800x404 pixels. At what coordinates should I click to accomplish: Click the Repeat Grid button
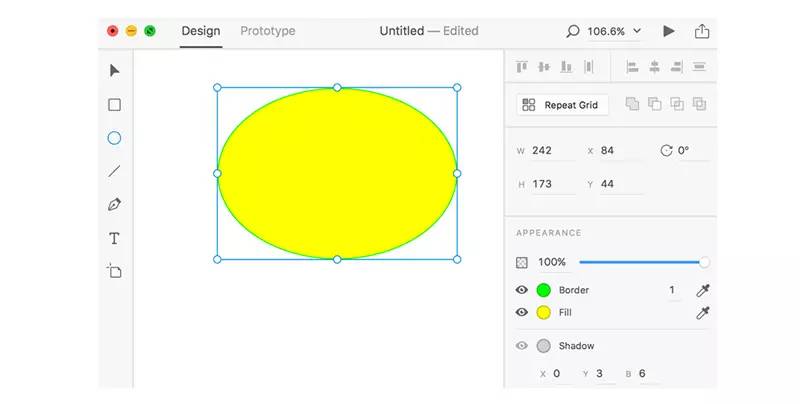tap(561, 105)
